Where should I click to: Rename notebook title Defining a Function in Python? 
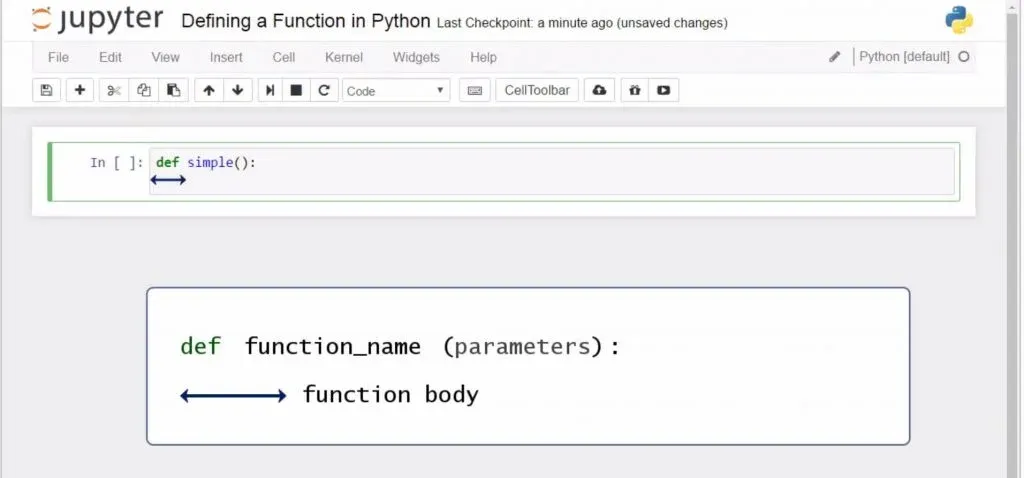306,21
